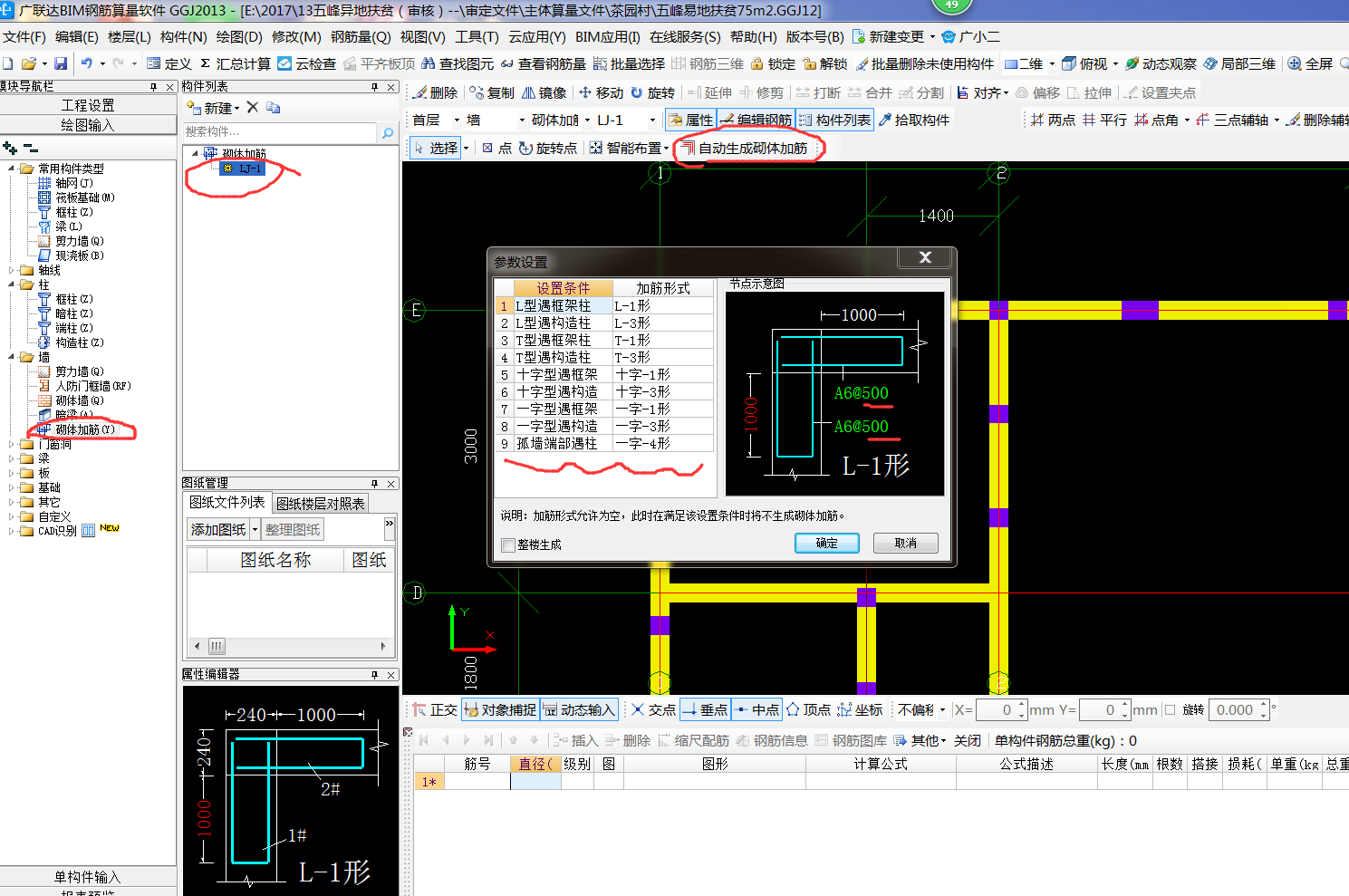Select the 旋转 rotate tool
This screenshot has height=896, width=1349.
(x=653, y=92)
